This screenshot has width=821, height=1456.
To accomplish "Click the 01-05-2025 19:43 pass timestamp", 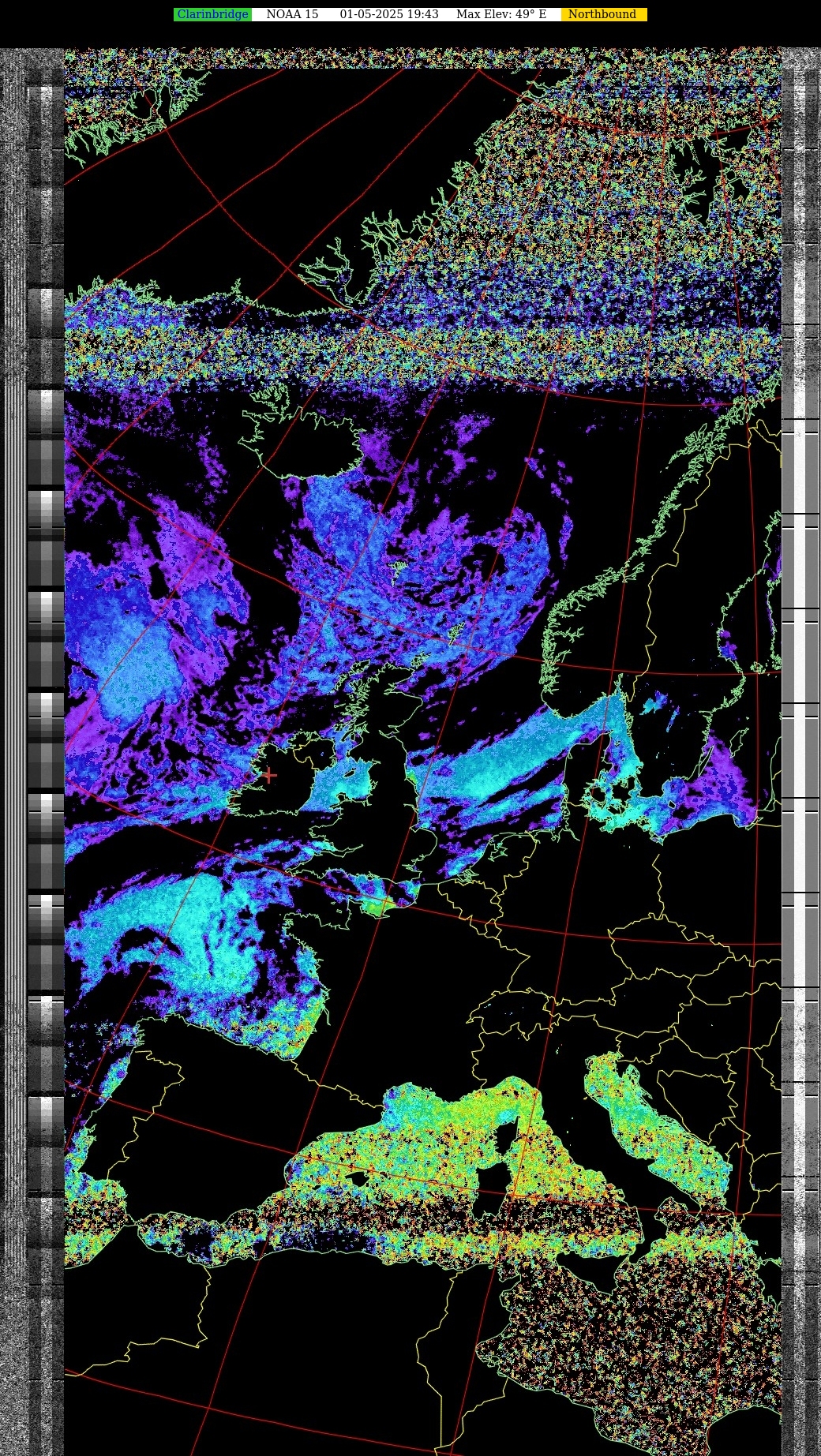I will (x=389, y=14).
